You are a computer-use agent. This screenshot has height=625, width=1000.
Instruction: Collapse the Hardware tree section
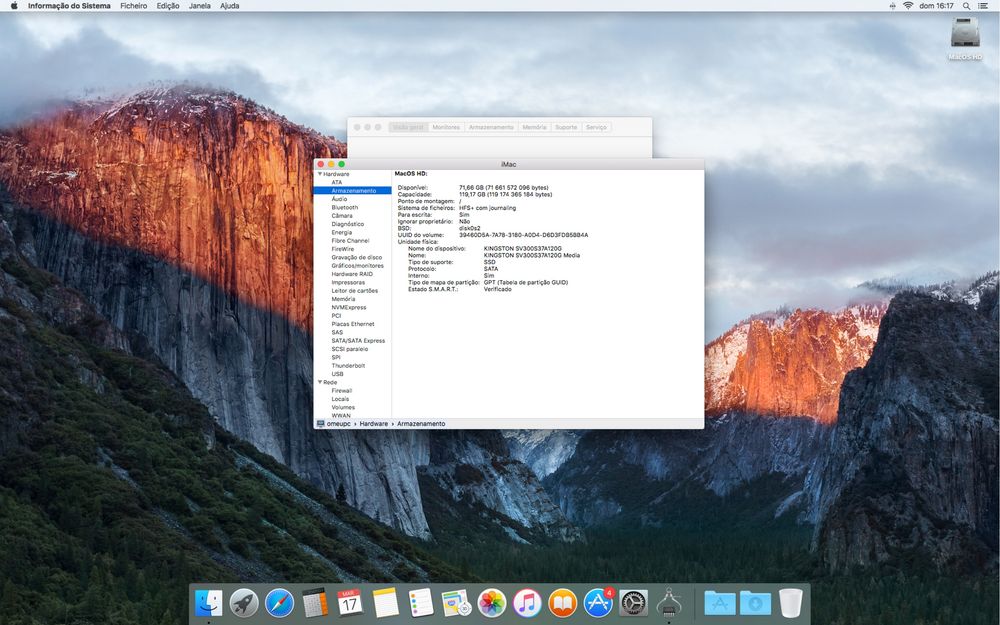point(320,174)
